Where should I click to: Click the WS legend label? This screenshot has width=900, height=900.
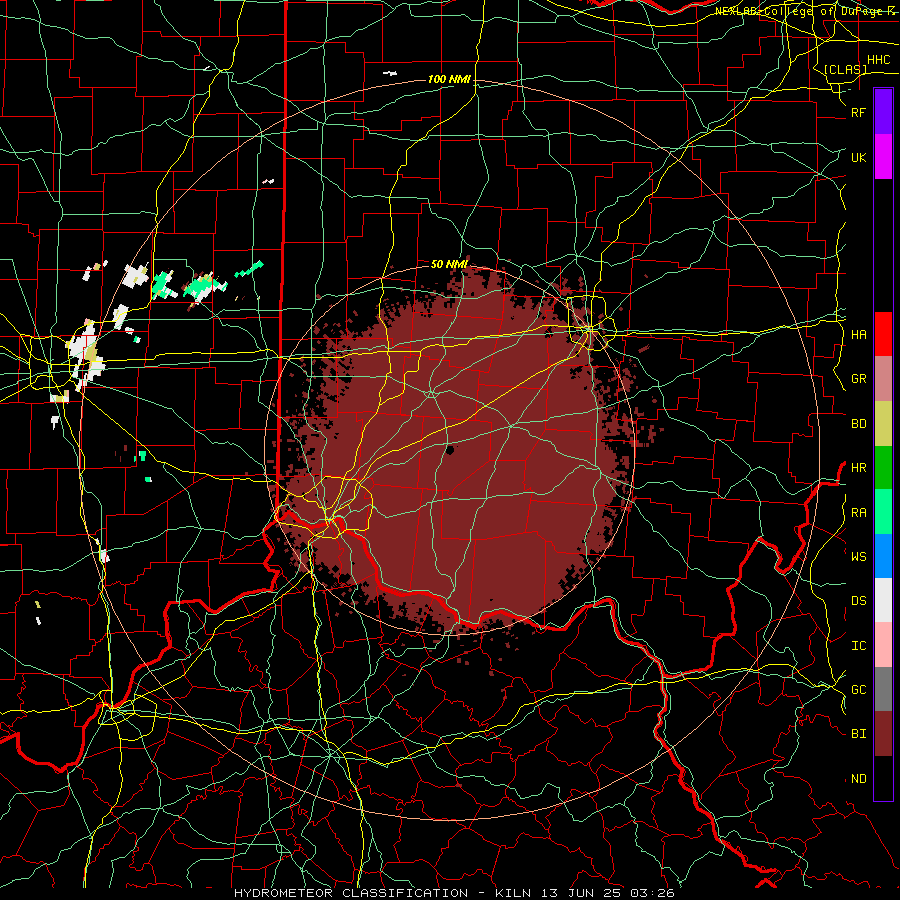click(x=858, y=556)
